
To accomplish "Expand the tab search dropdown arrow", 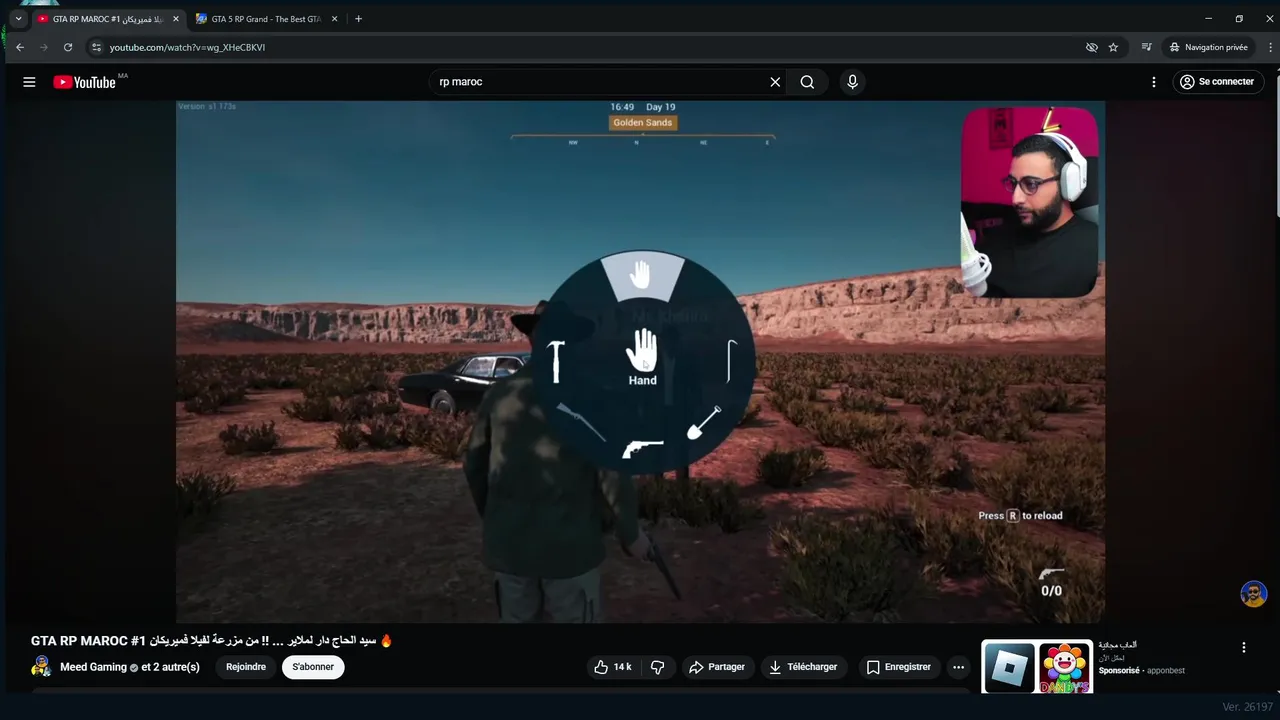I will click(x=18, y=18).
